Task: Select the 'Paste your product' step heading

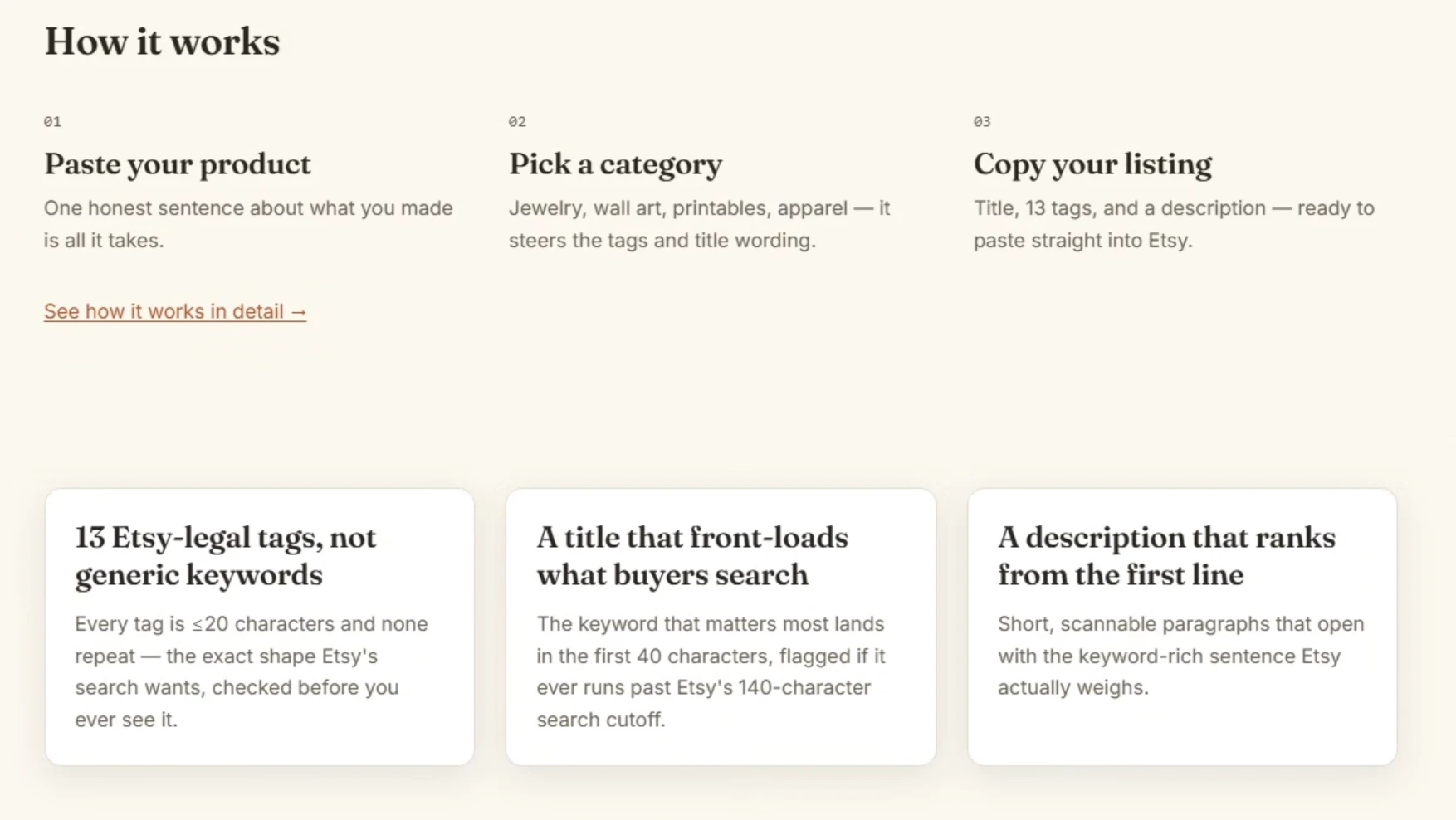Action: [x=178, y=164]
